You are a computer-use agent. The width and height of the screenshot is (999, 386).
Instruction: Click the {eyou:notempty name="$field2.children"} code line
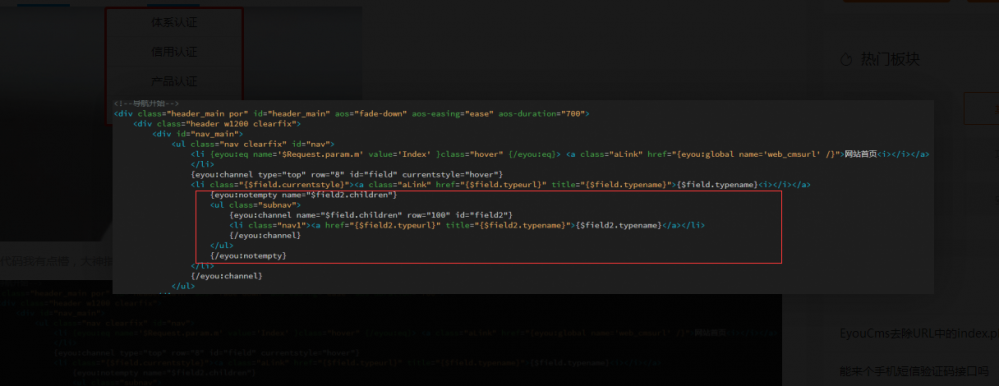click(x=304, y=194)
